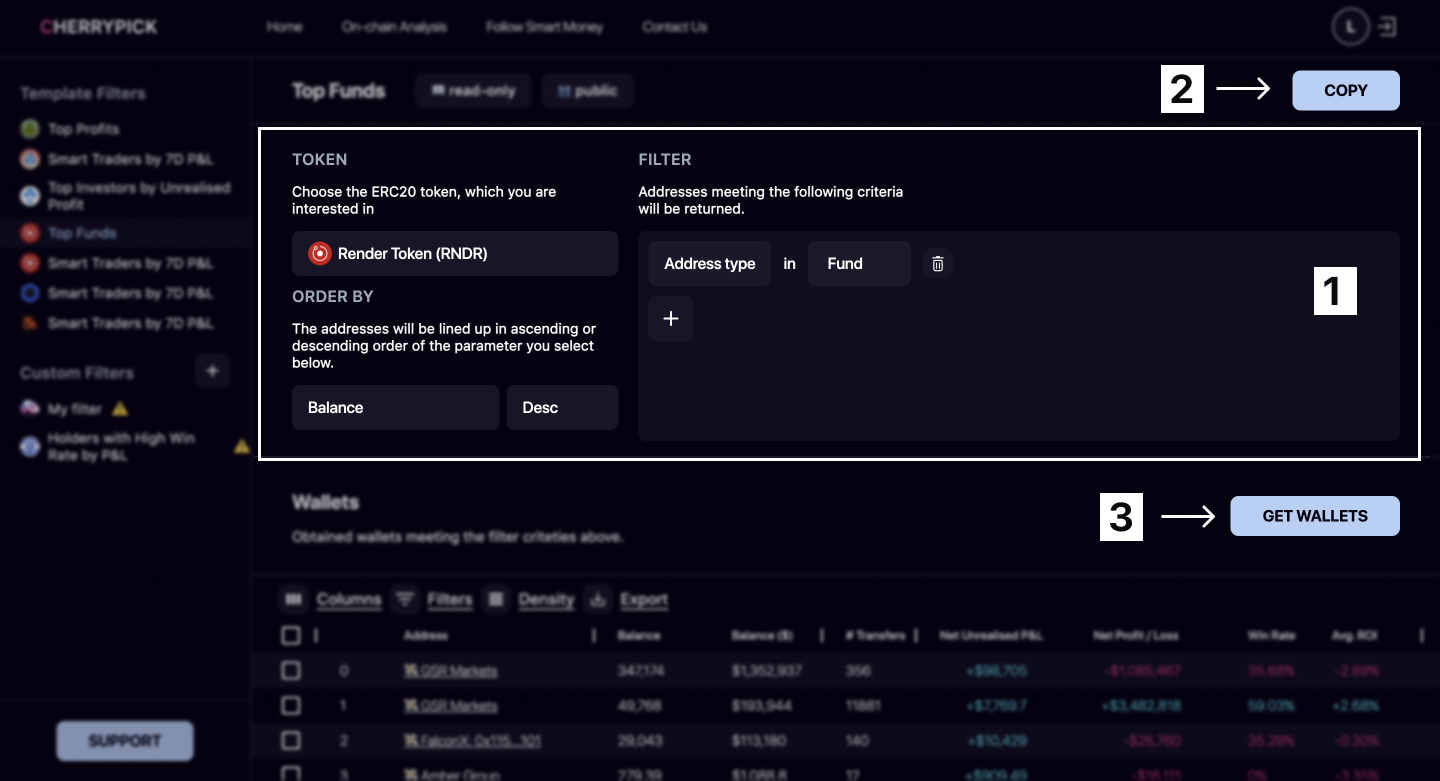Select the checkbox for FalconX row
This screenshot has width=1440, height=781.
coord(291,741)
